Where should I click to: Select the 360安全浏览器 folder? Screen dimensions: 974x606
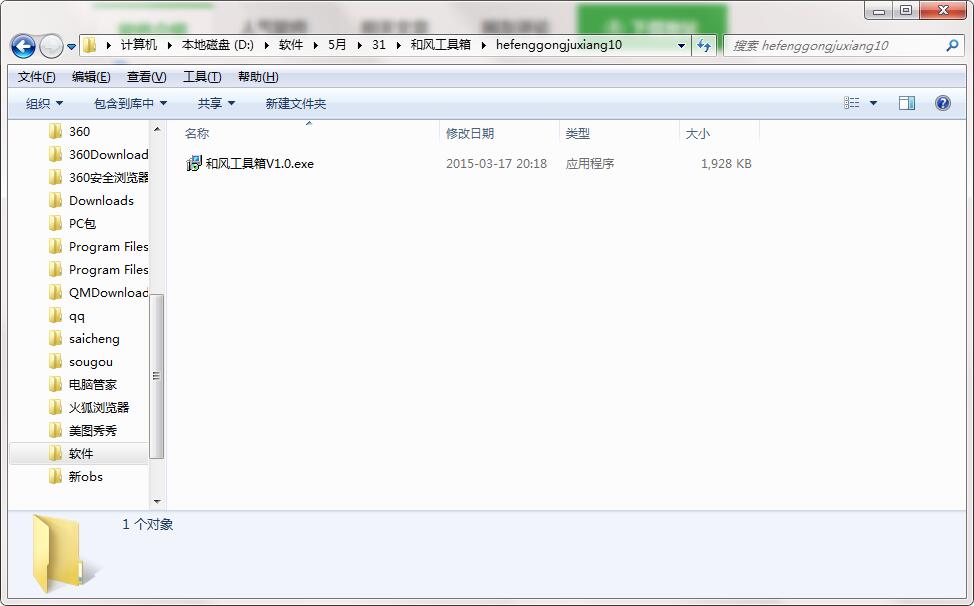click(x=109, y=178)
